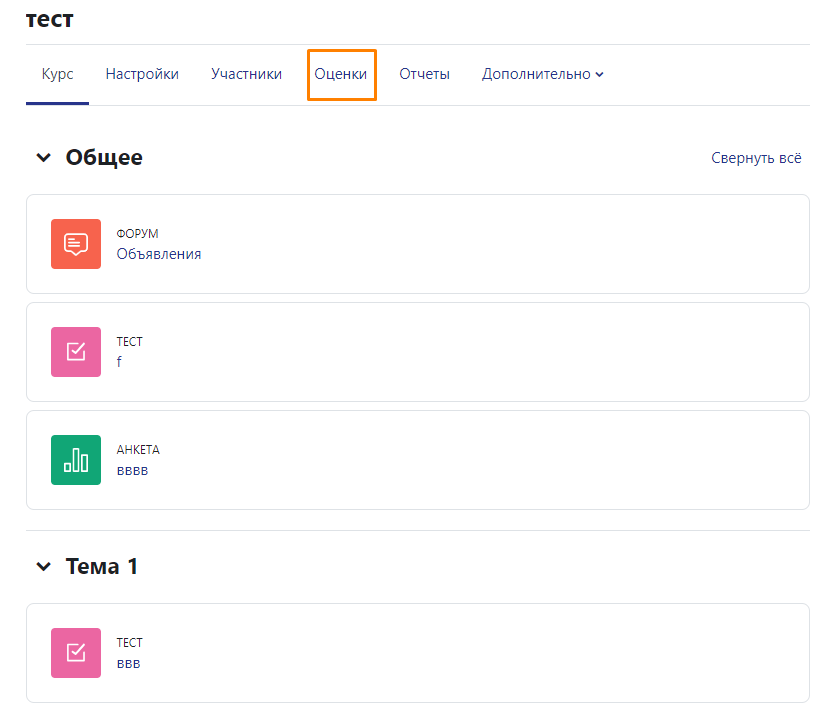This screenshot has height=716, width=826.
Task: Click the pink quiz icon for test f
Action: pos(76,352)
